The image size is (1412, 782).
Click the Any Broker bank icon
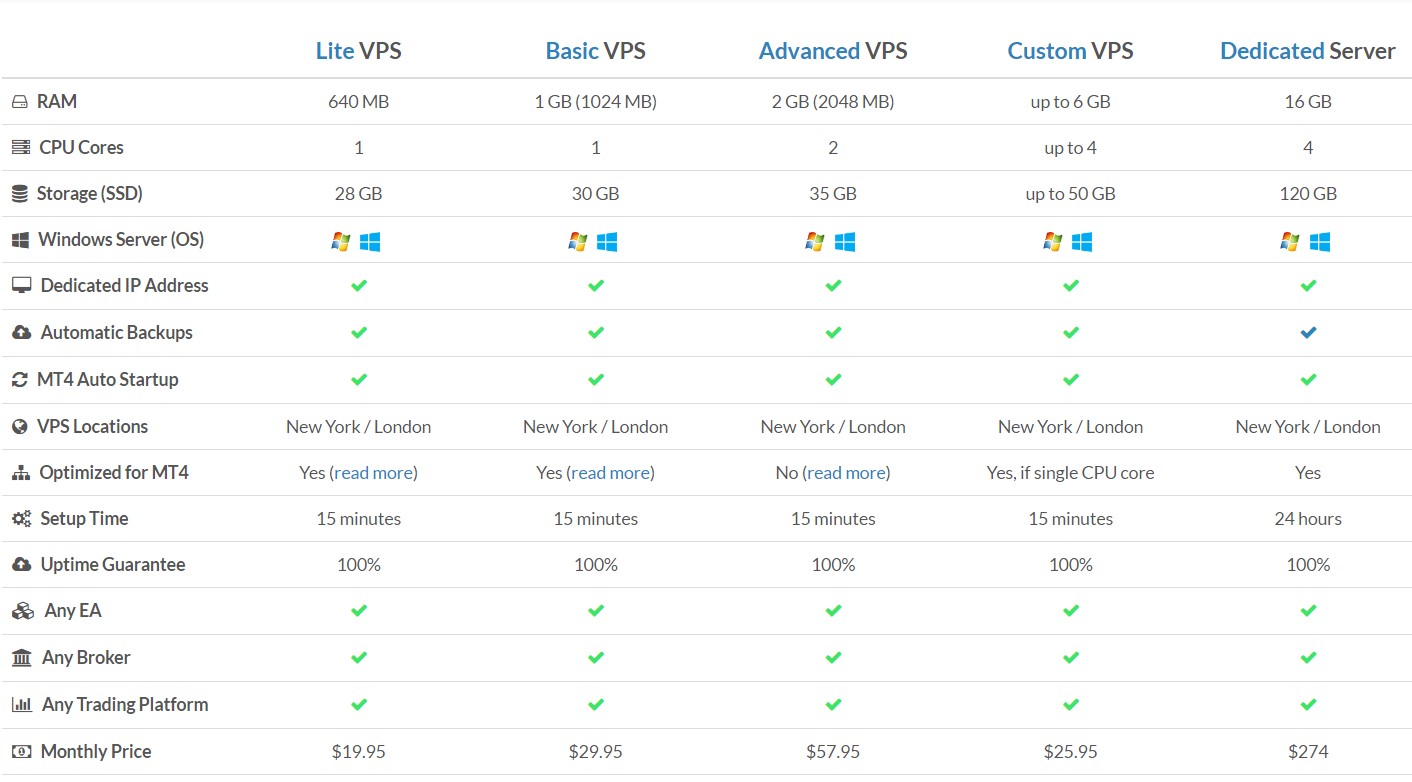click(x=22, y=658)
